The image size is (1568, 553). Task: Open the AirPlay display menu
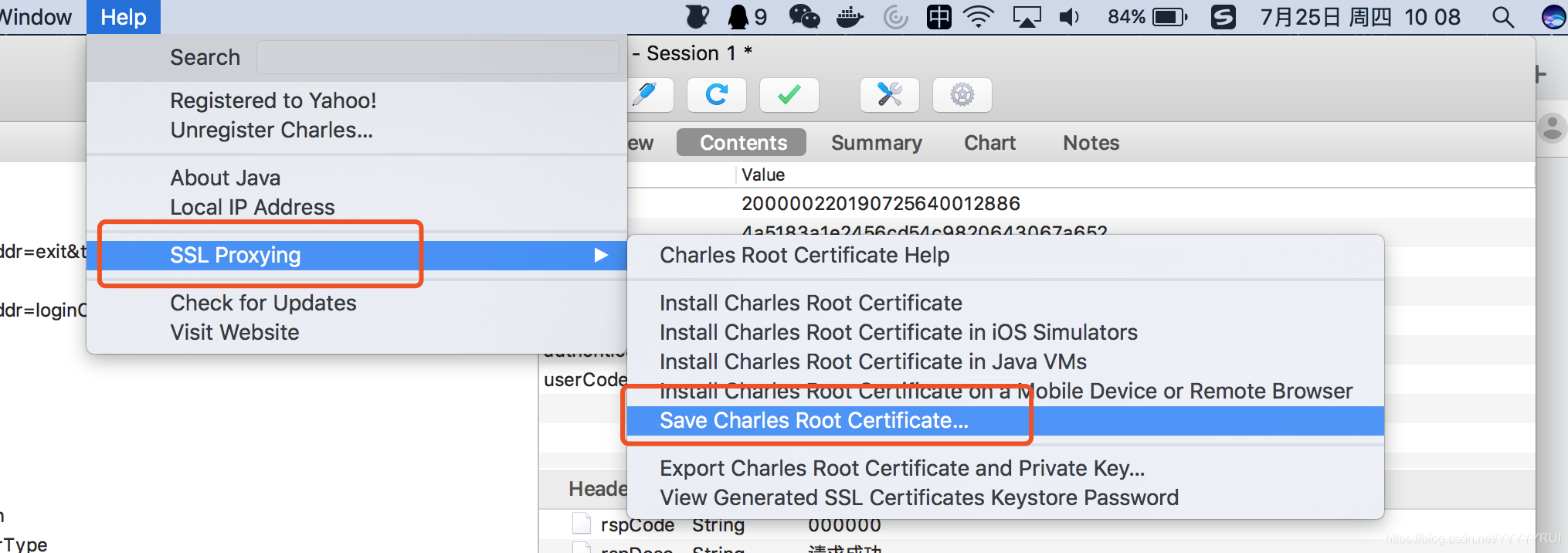pyautogui.click(x=1027, y=17)
